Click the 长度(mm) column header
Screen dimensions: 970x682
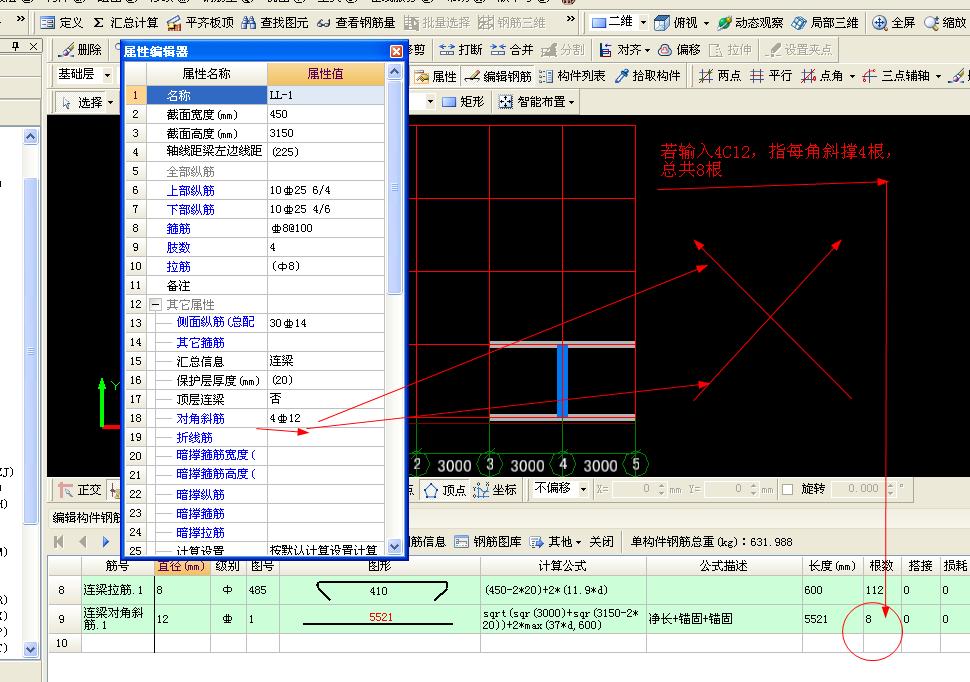(x=832, y=566)
